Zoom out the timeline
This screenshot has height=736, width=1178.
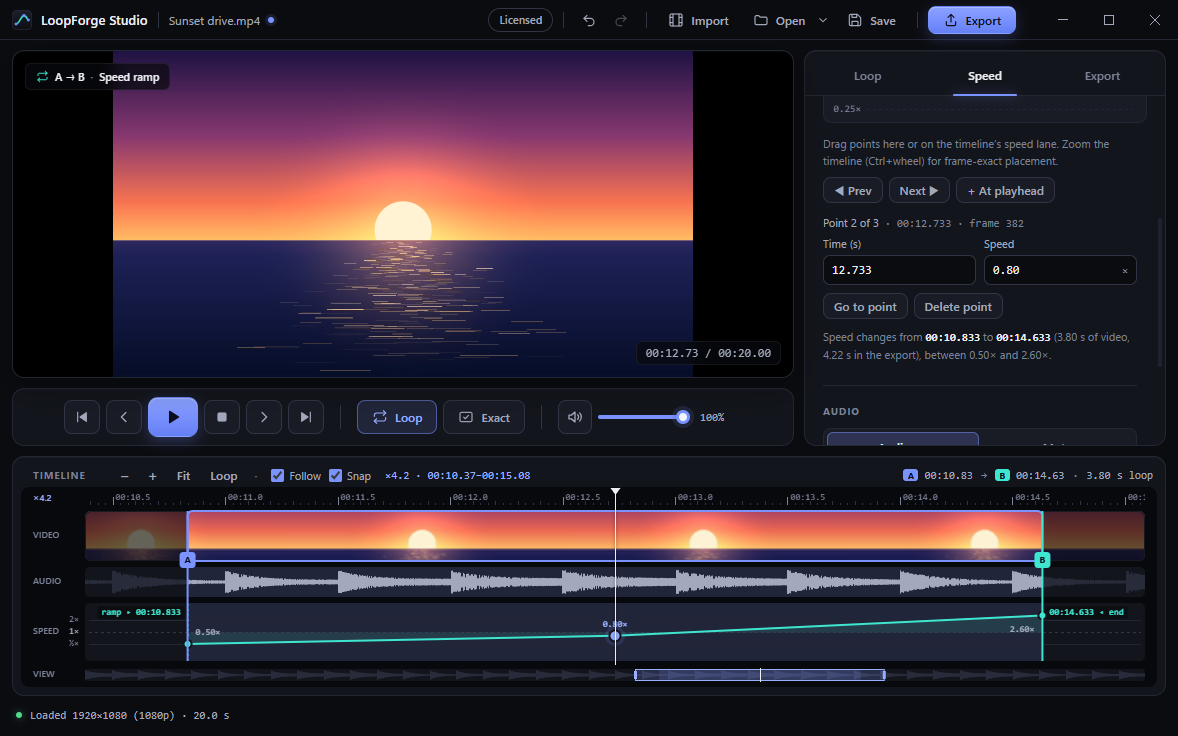(x=125, y=475)
